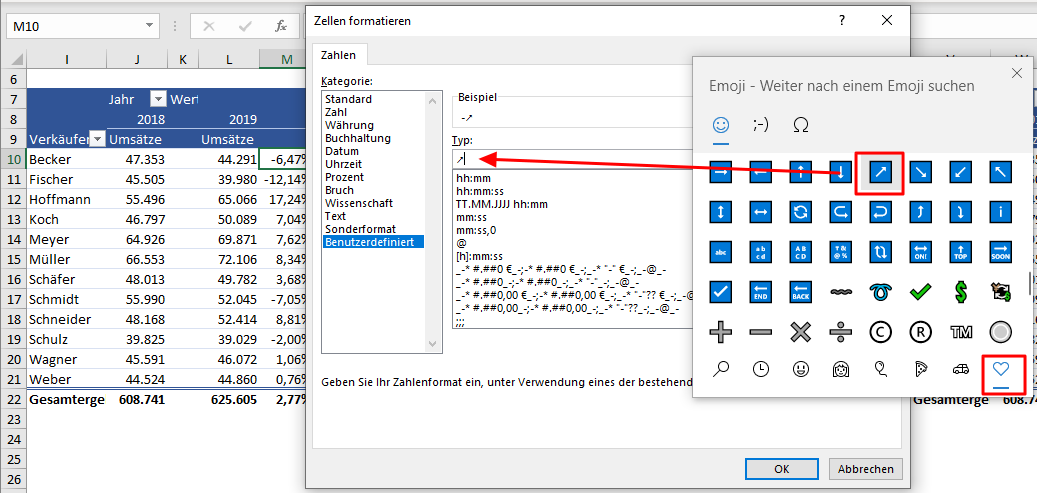Open the Name Box dropdown arrow
Viewport: 1037px width, 493px height.
pos(149,25)
